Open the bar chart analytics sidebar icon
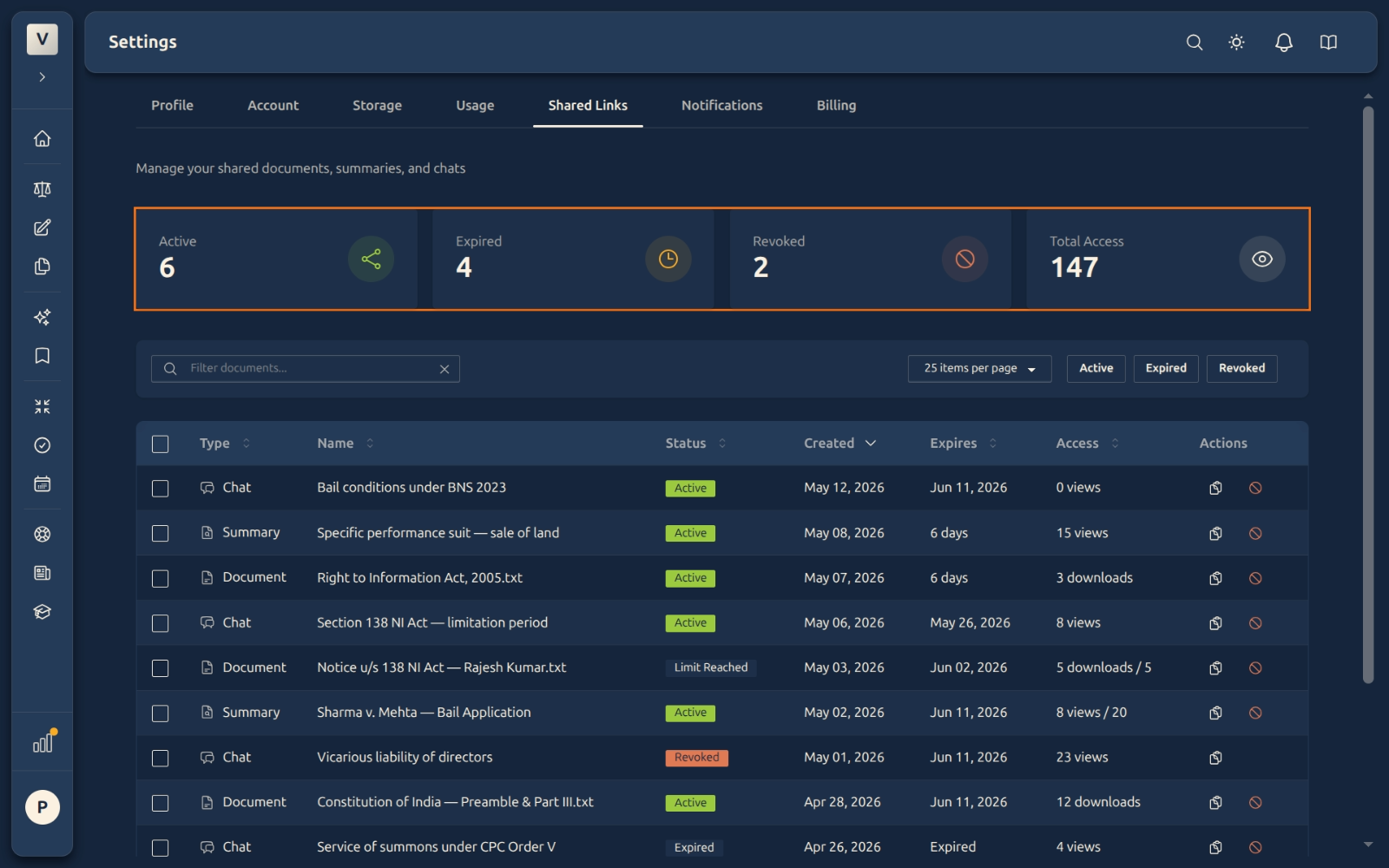The width and height of the screenshot is (1389, 868). pyautogui.click(x=42, y=743)
